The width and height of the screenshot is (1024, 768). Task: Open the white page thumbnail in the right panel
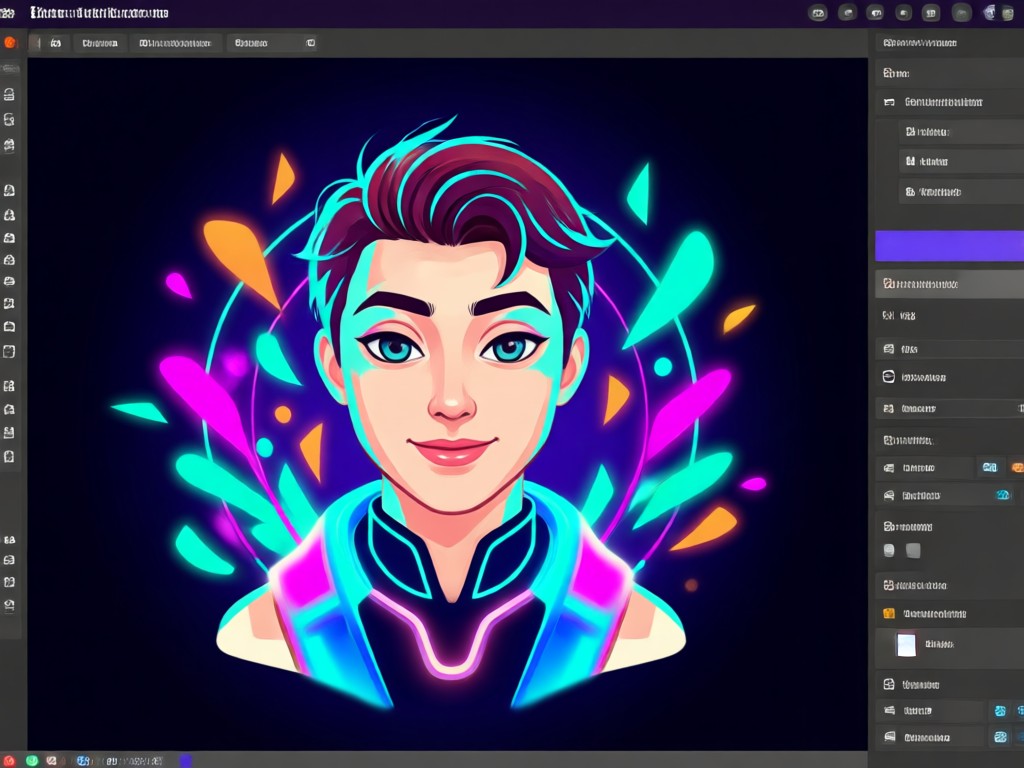pyautogui.click(x=906, y=645)
